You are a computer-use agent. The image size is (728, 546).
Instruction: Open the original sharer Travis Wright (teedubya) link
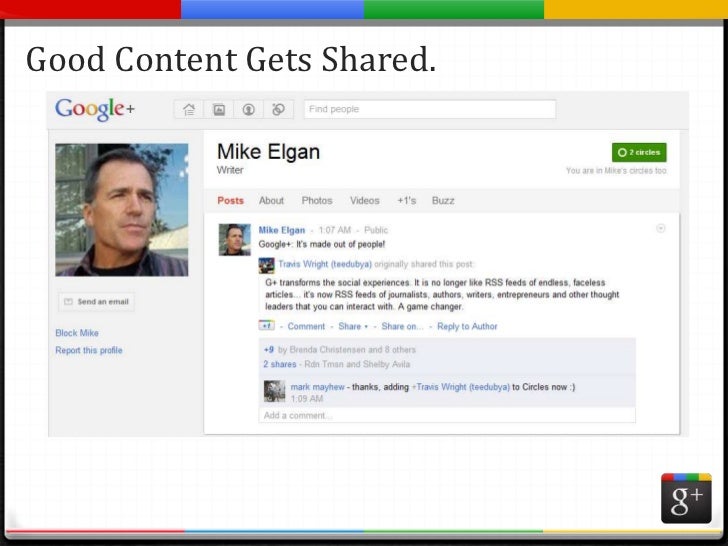pyautogui.click(x=325, y=264)
